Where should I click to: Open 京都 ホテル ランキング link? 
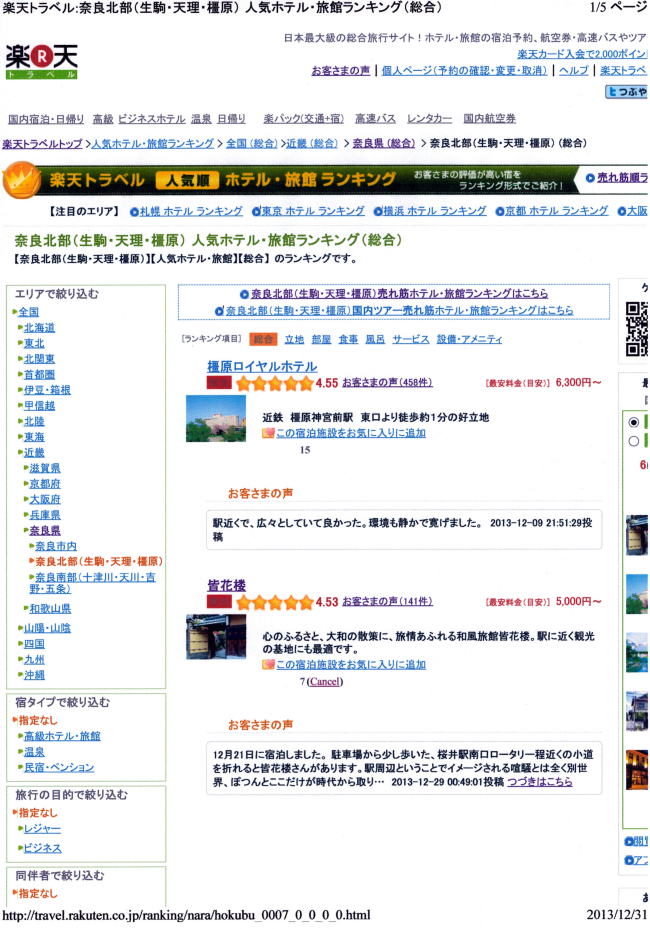pyautogui.click(x=556, y=211)
